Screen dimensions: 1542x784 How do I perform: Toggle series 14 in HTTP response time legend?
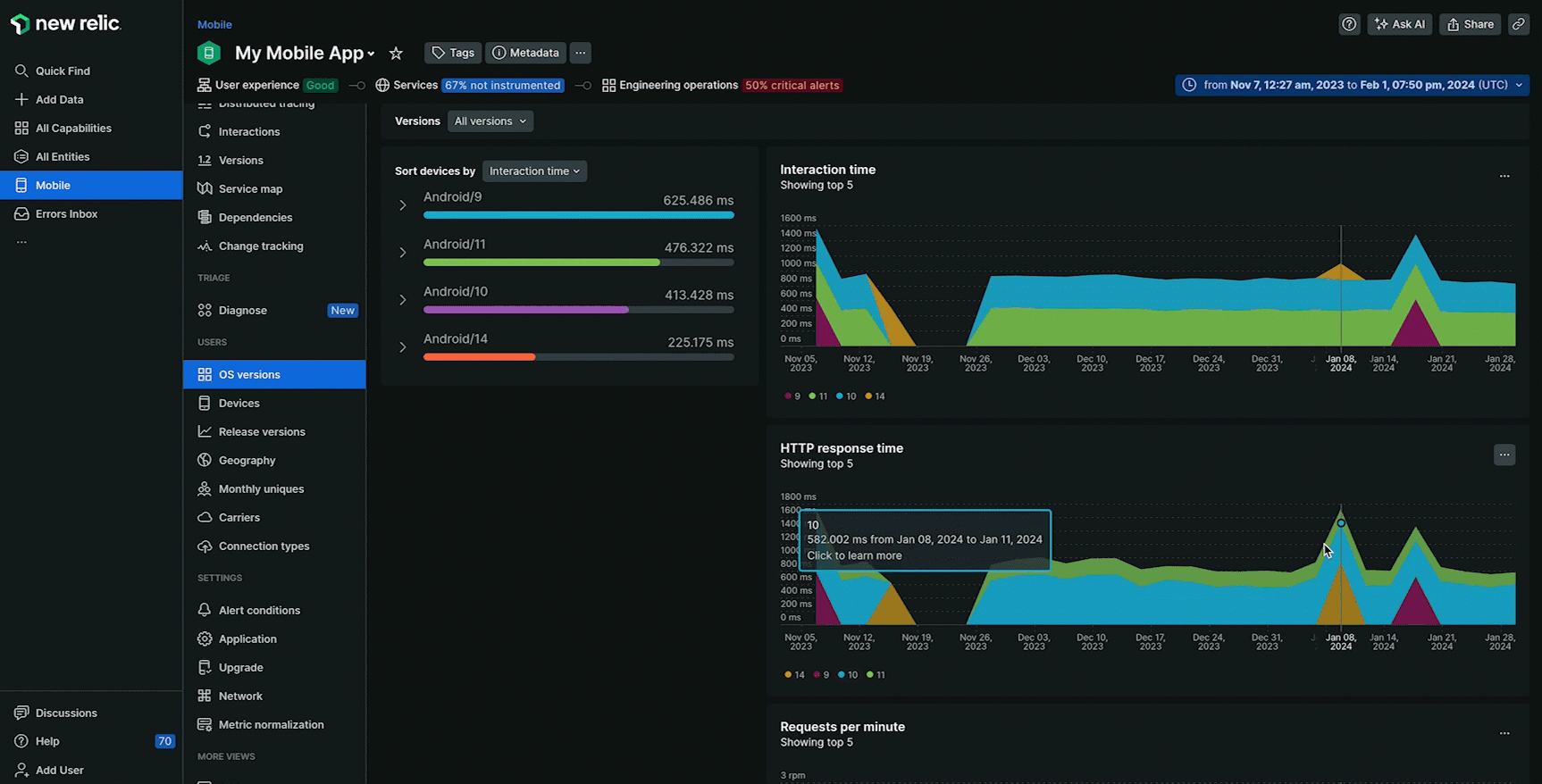click(x=794, y=675)
